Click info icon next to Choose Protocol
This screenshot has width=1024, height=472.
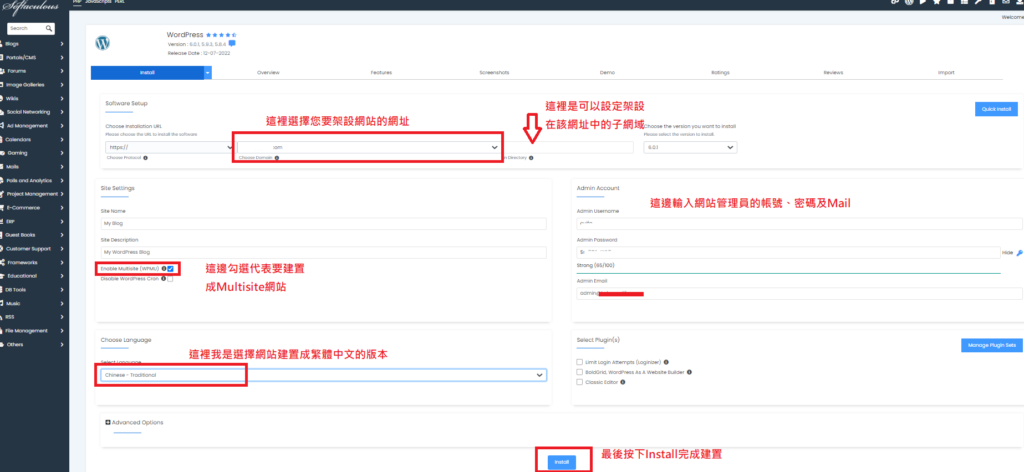145,158
